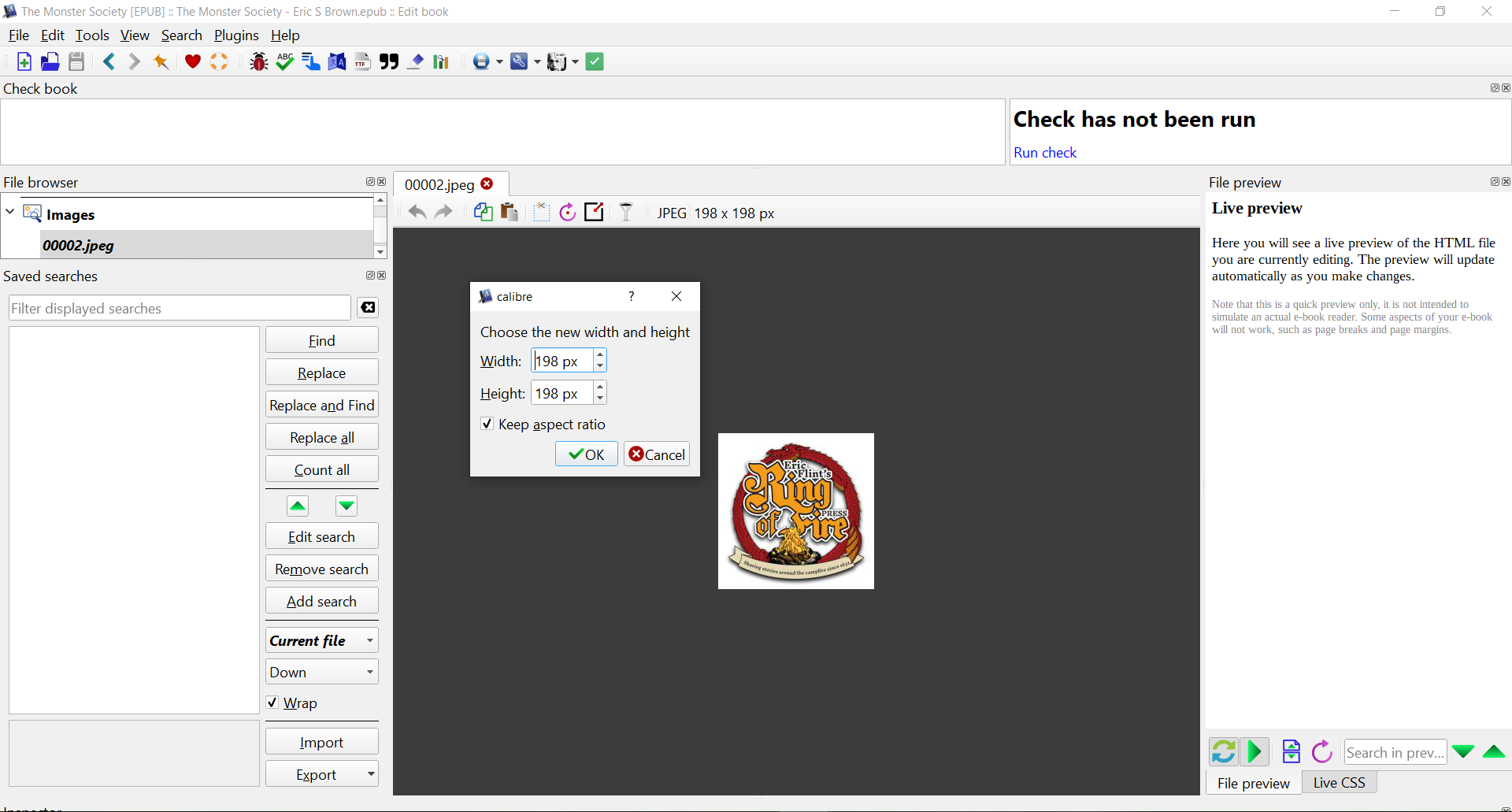Increase the Width value with the spinner

(600, 355)
